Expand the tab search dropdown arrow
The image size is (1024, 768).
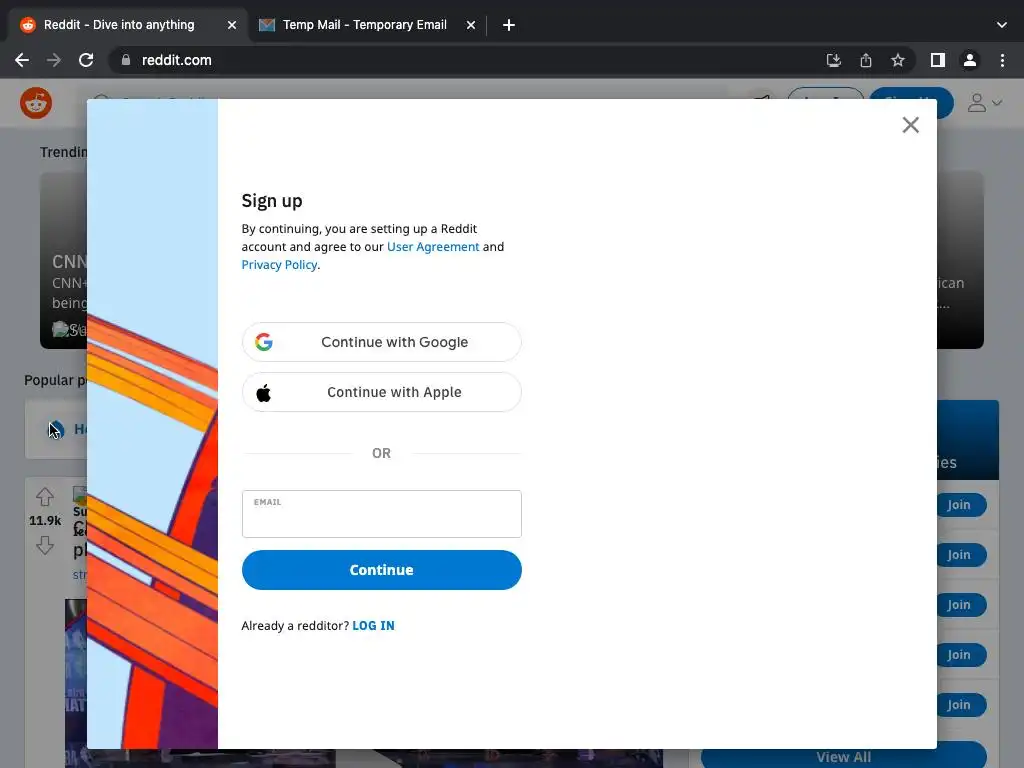tap(1002, 25)
